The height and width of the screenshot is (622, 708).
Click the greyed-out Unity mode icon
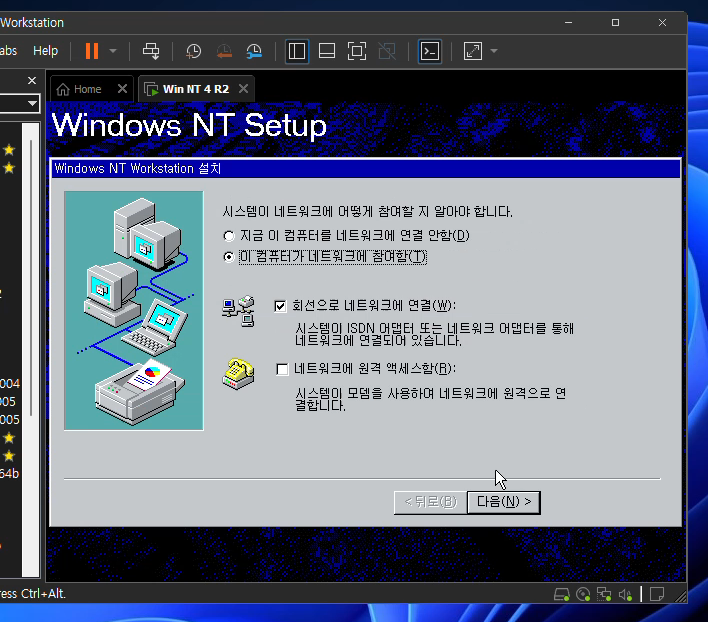click(x=387, y=51)
